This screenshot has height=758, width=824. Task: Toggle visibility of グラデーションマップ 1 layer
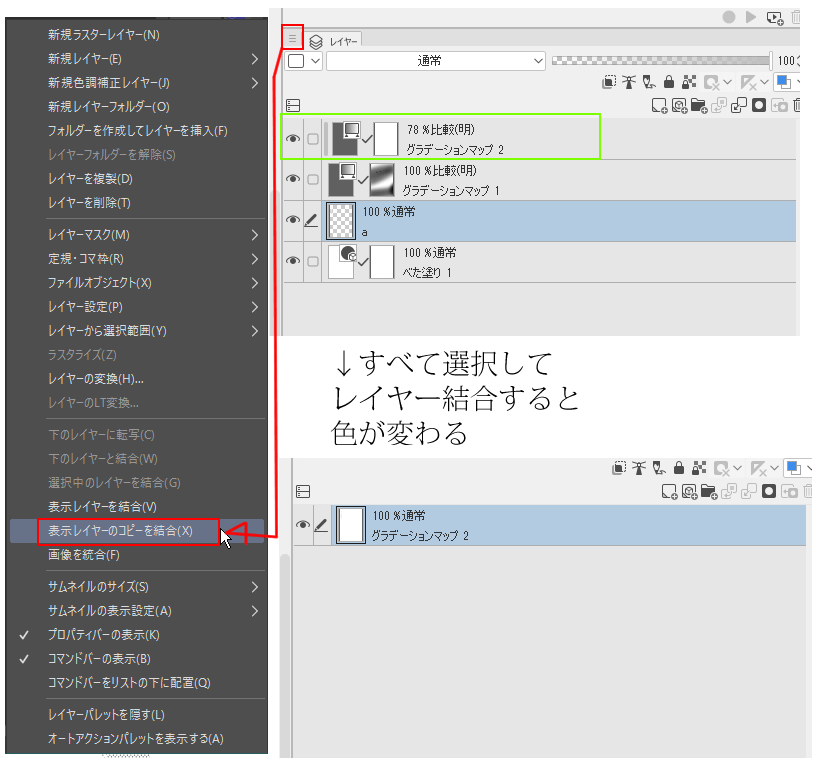pos(293,179)
